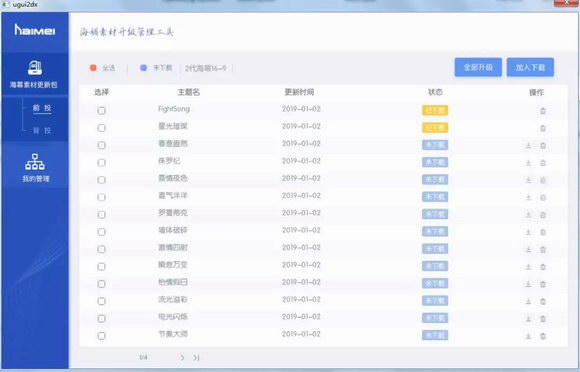Toggle the 未下载 blue filter option

[144, 68]
